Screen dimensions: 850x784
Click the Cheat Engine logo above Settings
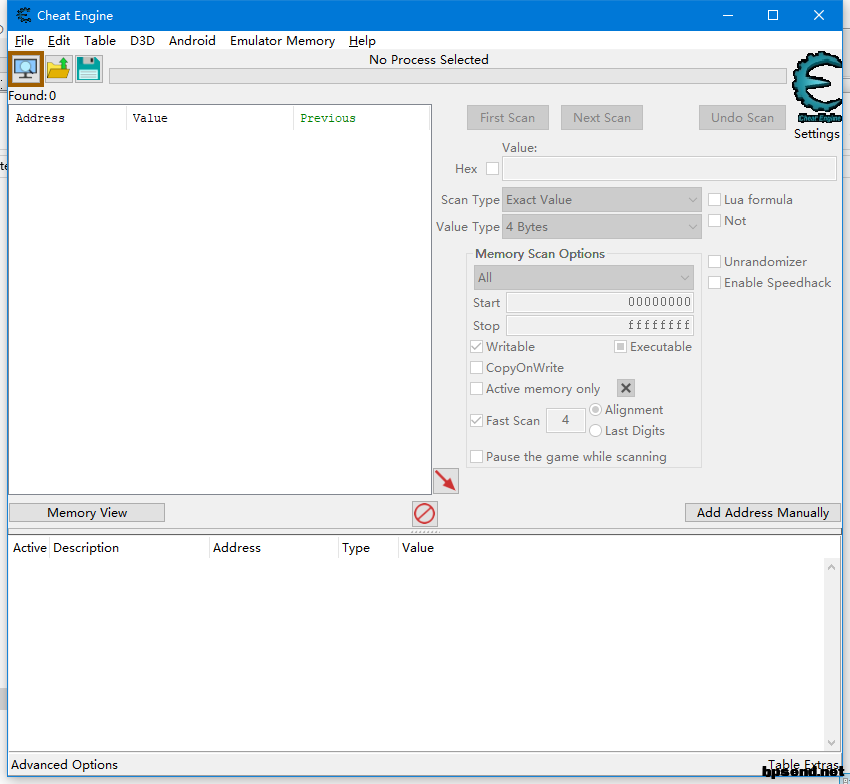point(818,87)
